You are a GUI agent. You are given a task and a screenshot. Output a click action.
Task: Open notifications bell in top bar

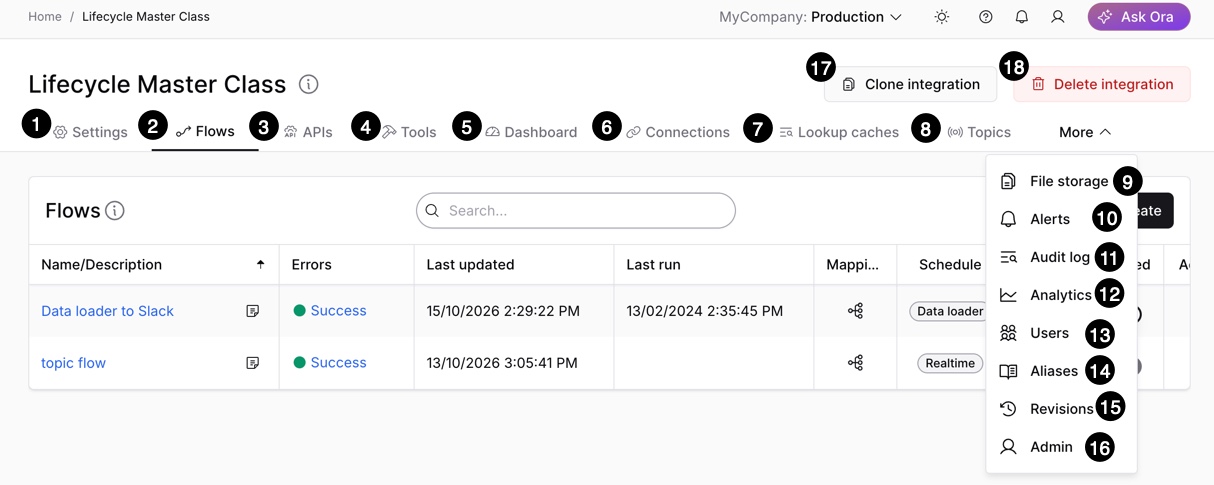[x=1021, y=17]
